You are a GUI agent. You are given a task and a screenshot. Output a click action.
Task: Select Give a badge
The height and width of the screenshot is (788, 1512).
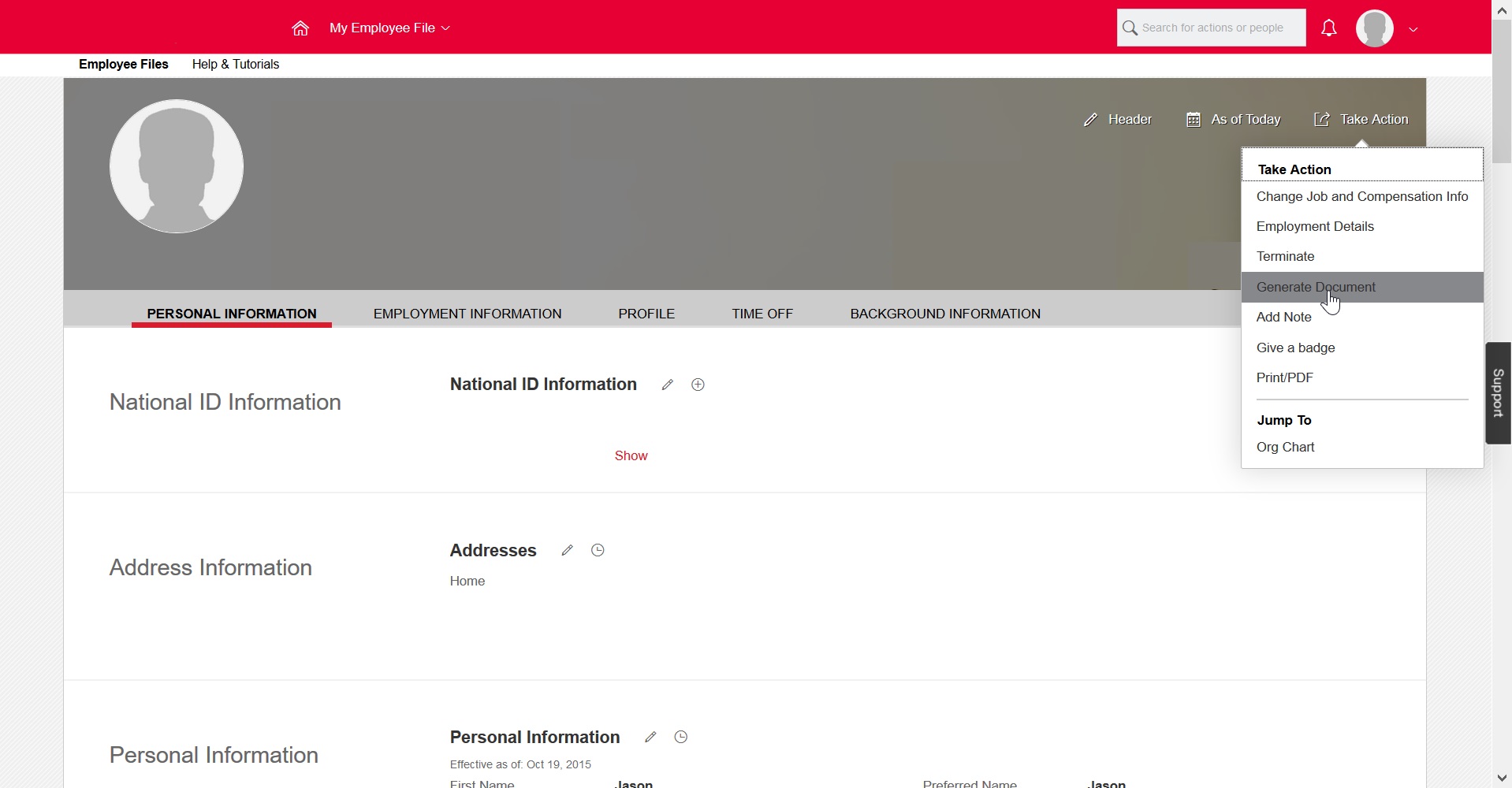point(1362,348)
